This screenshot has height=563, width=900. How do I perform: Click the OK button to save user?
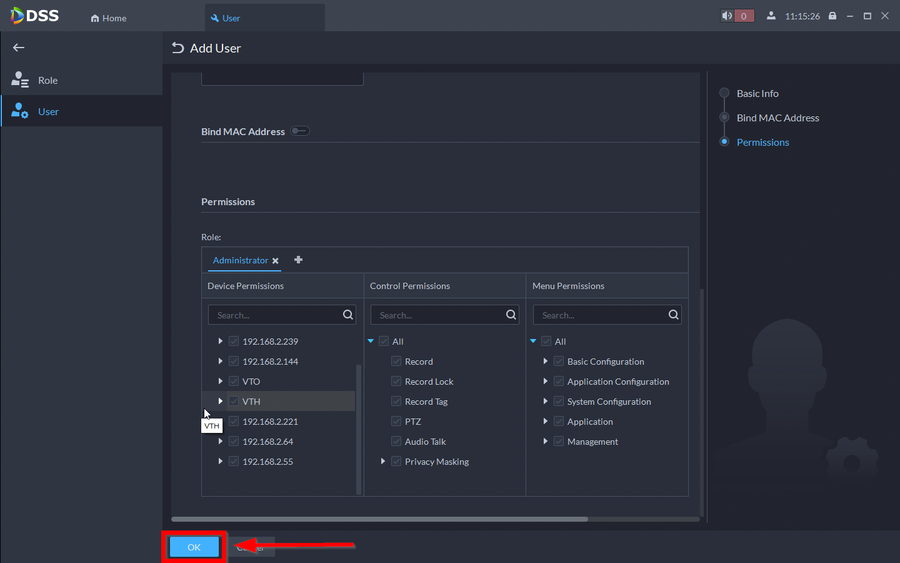coord(194,547)
